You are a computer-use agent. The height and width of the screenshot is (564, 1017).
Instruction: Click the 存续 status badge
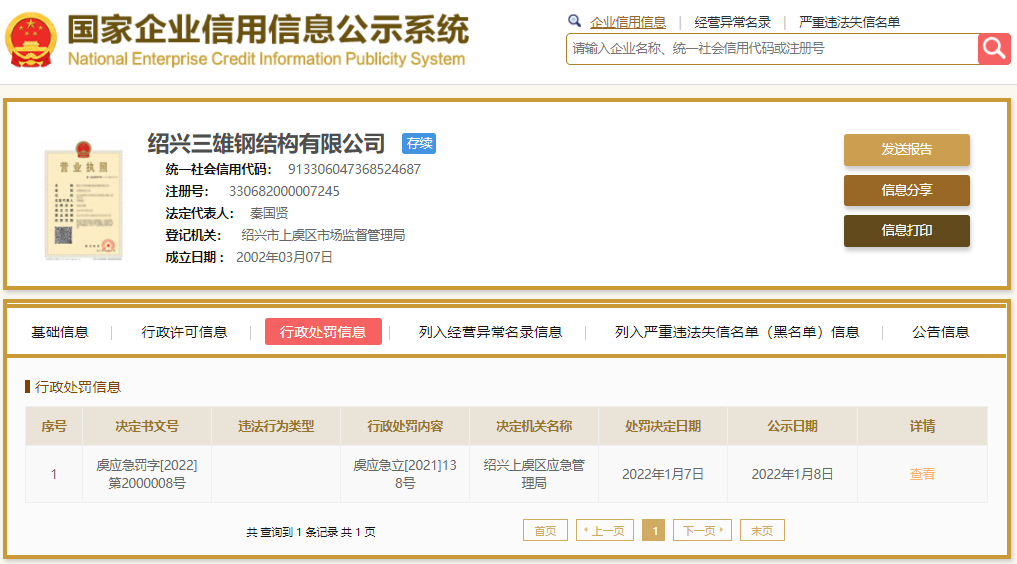pyautogui.click(x=419, y=143)
